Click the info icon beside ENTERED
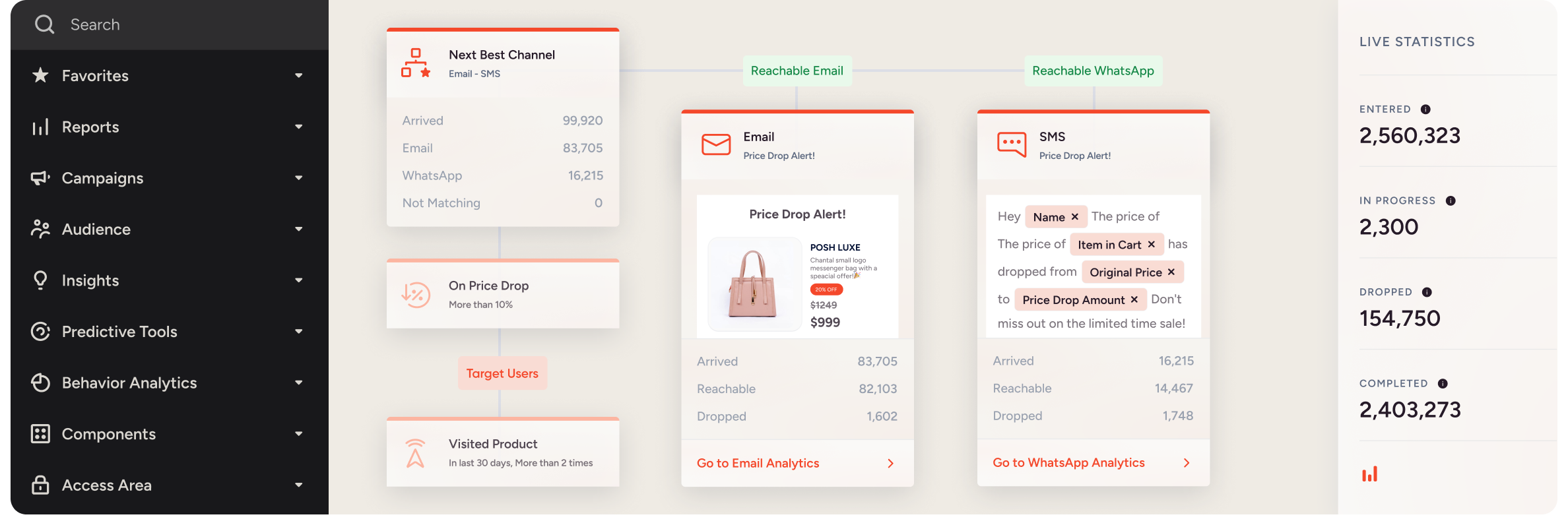The width and height of the screenshot is (1568, 525). tap(1425, 109)
